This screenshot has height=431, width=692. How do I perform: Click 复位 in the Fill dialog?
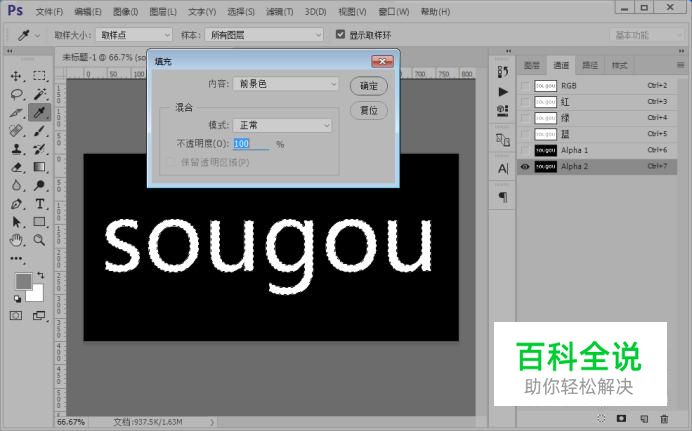pos(369,110)
